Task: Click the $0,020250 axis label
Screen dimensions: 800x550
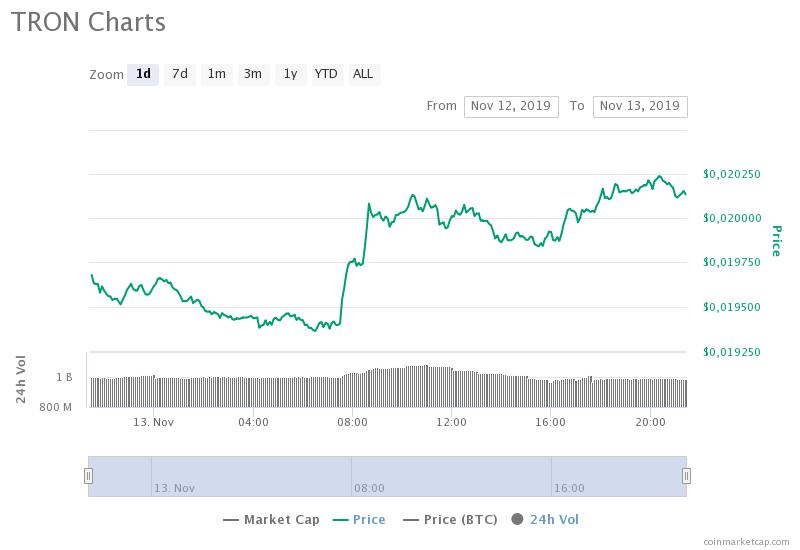Action: click(732, 174)
